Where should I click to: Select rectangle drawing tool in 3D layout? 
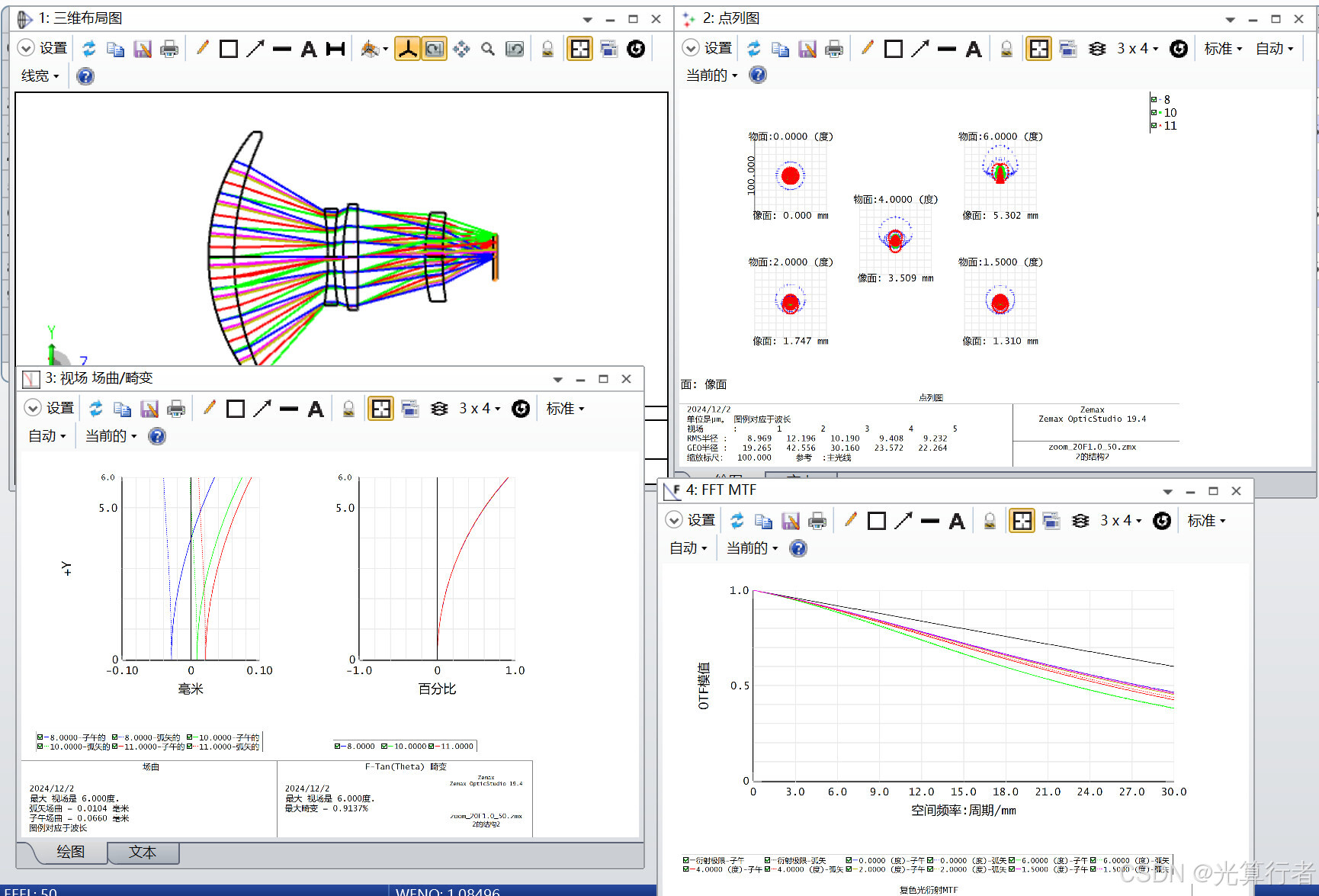[228, 49]
